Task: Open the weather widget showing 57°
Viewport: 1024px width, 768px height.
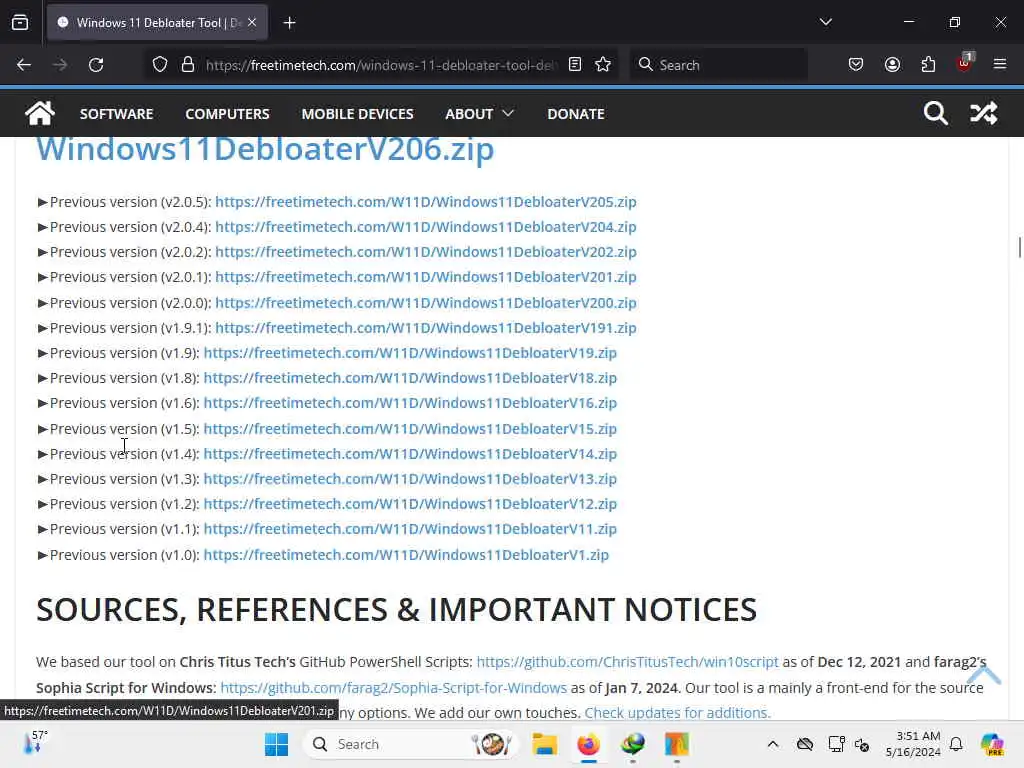Action: coord(35,743)
